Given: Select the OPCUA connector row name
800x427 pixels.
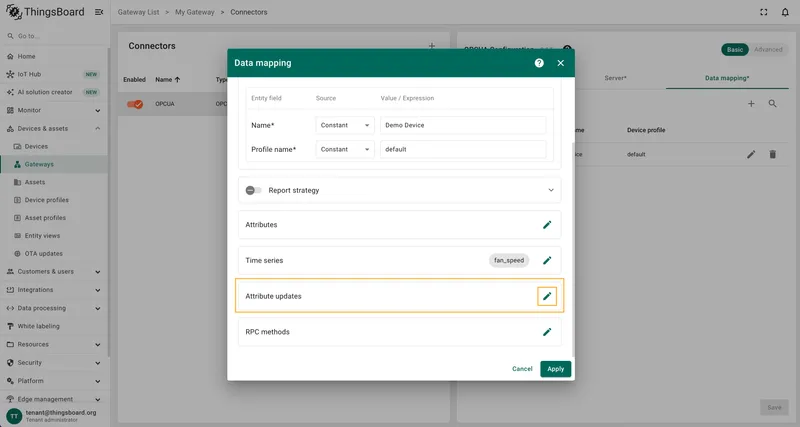Looking at the screenshot, I should (165, 104).
